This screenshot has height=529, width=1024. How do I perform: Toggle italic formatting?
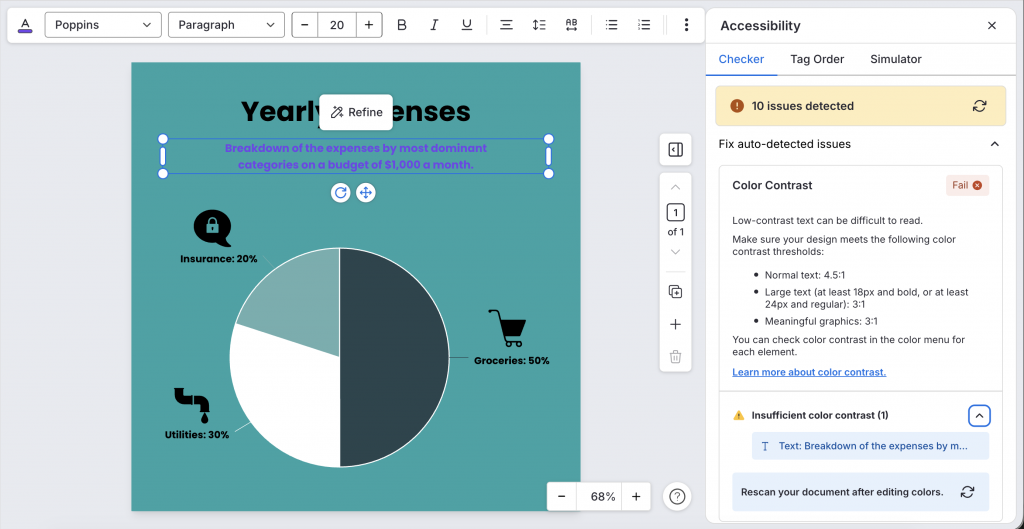point(434,25)
